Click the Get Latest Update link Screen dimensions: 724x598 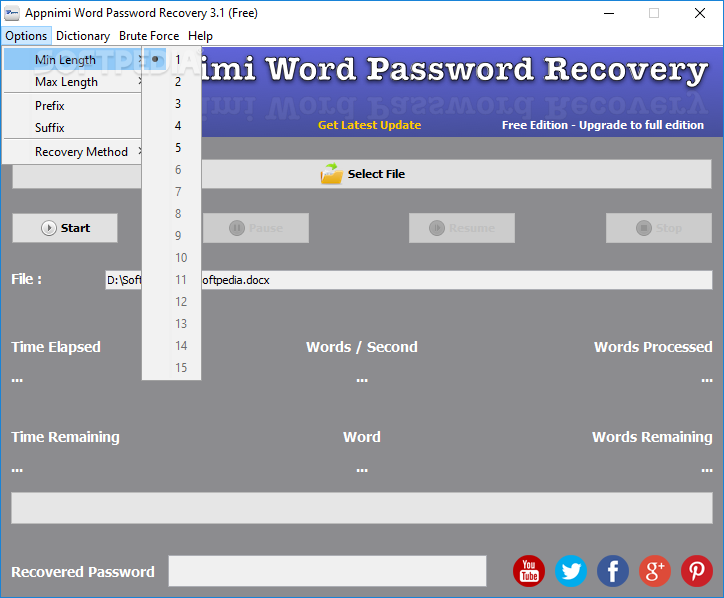369,125
